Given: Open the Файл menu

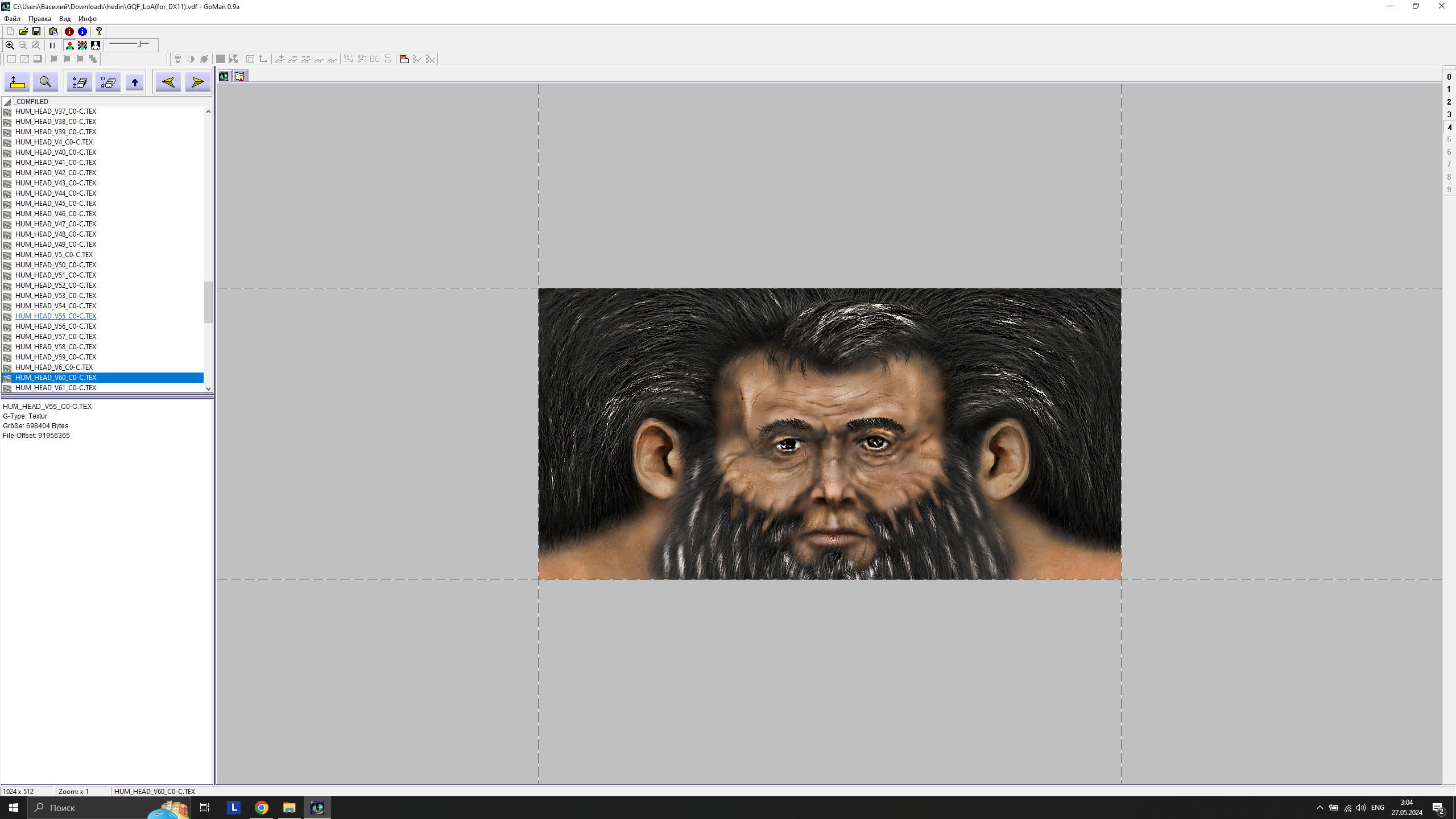Looking at the screenshot, I should (x=12, y=19).
